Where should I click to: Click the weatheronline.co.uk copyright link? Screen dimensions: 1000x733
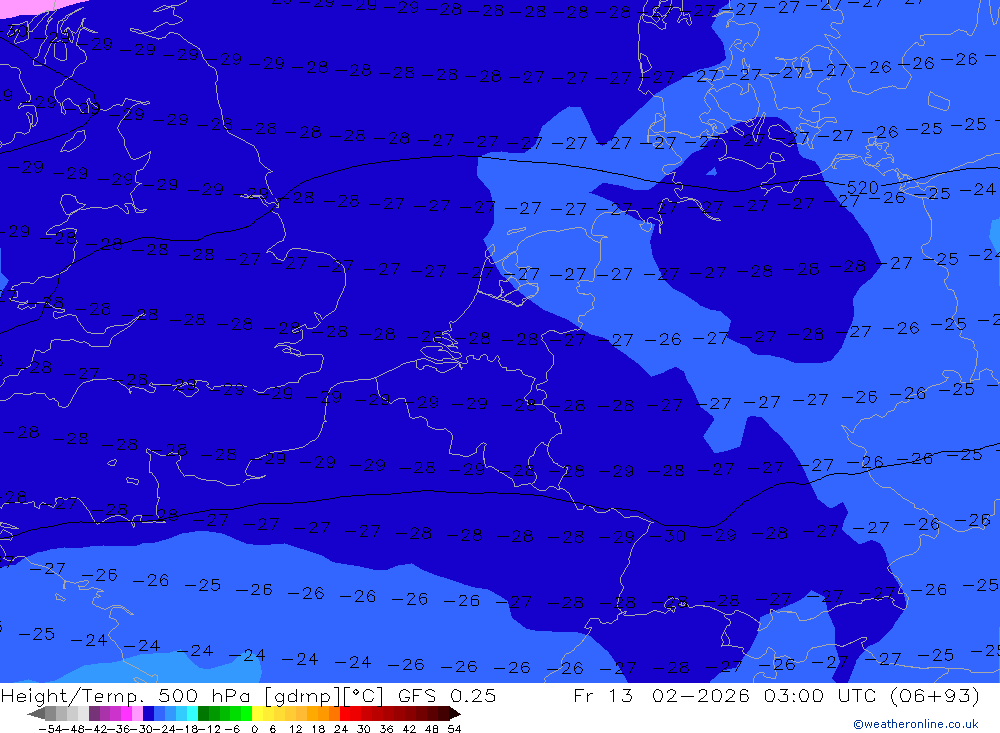(x=915, y=724)
